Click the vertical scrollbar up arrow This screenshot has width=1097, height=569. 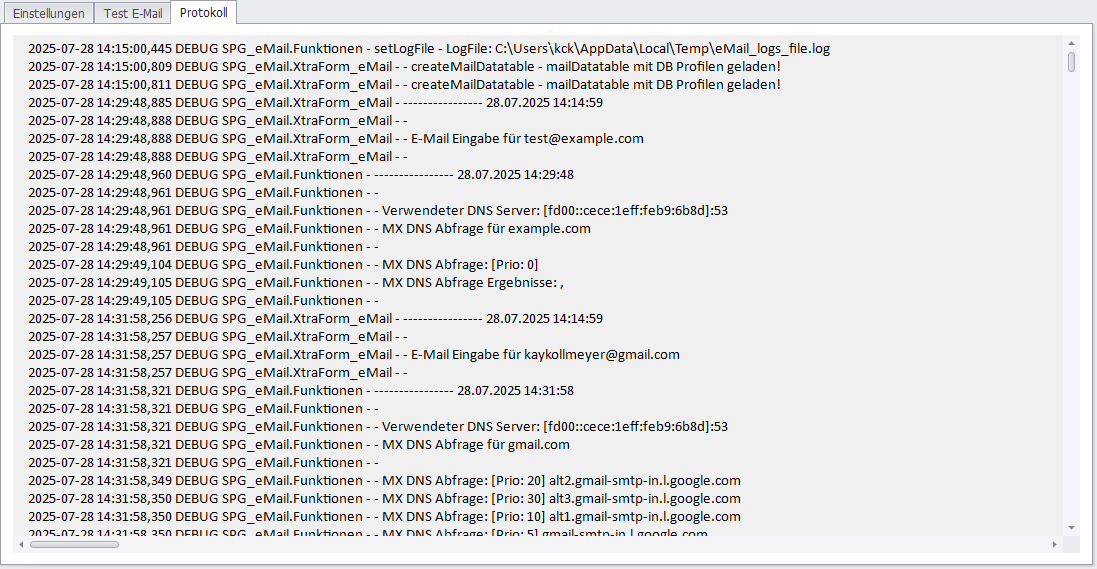click(1071, 43)
